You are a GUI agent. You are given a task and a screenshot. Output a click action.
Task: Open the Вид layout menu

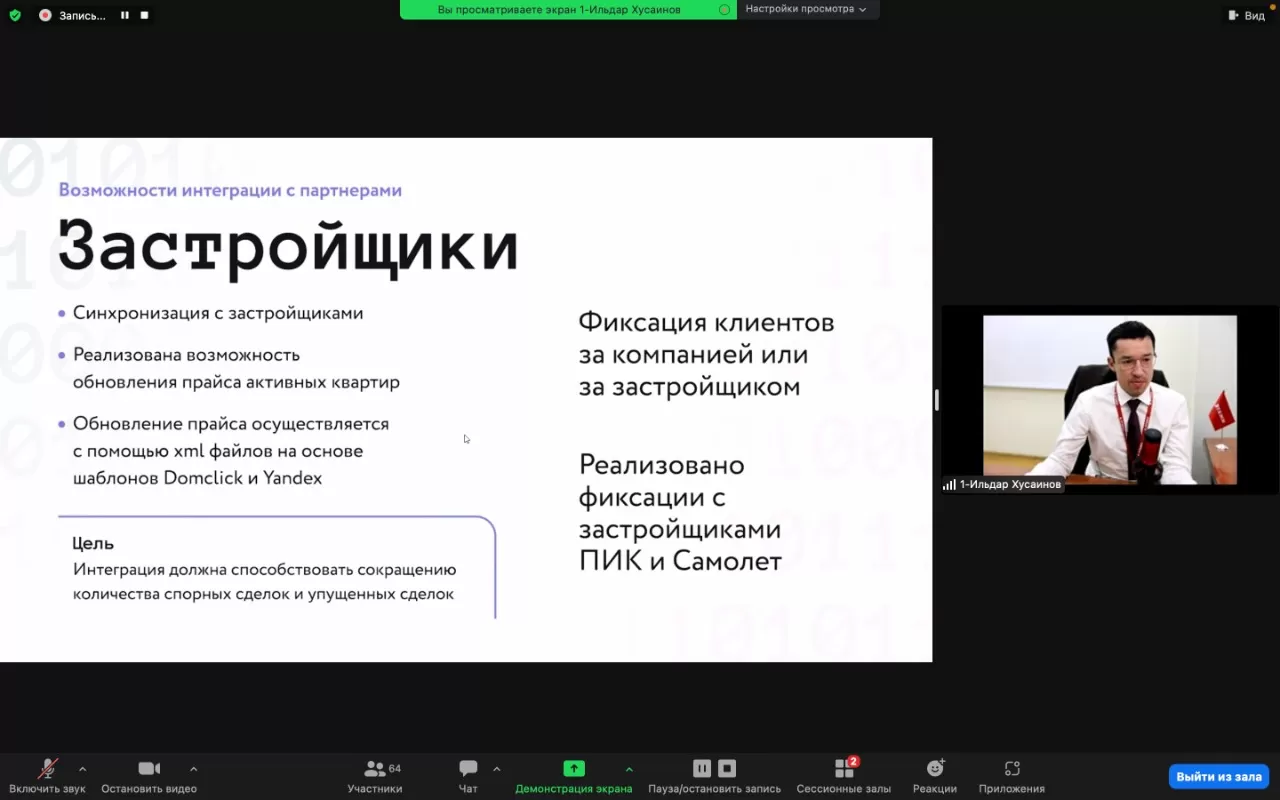pyautogui.click(x=1247, y=15)
